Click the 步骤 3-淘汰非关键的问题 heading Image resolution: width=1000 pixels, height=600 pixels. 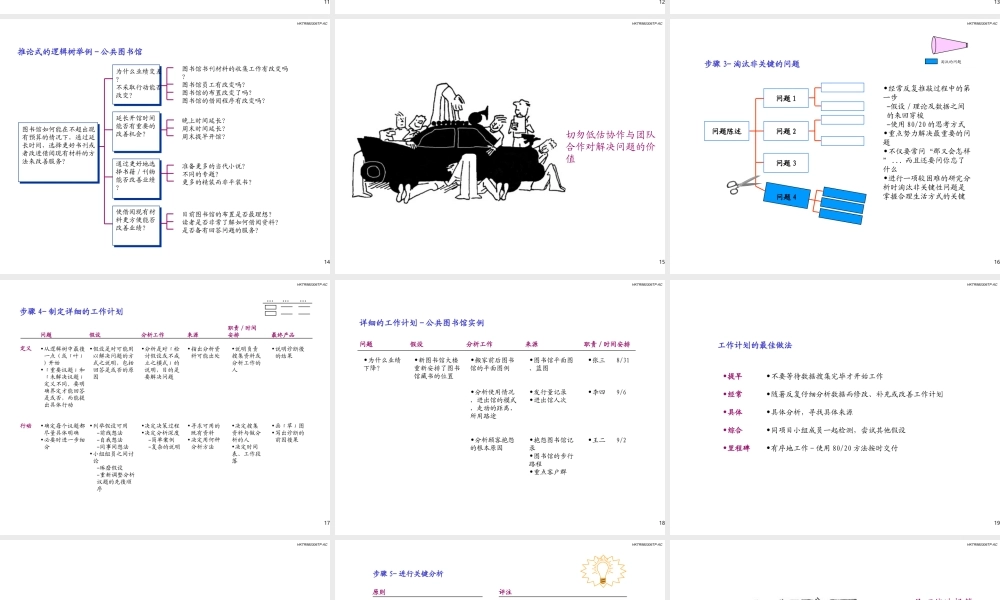pyautogui.click(x=755, y=63)
